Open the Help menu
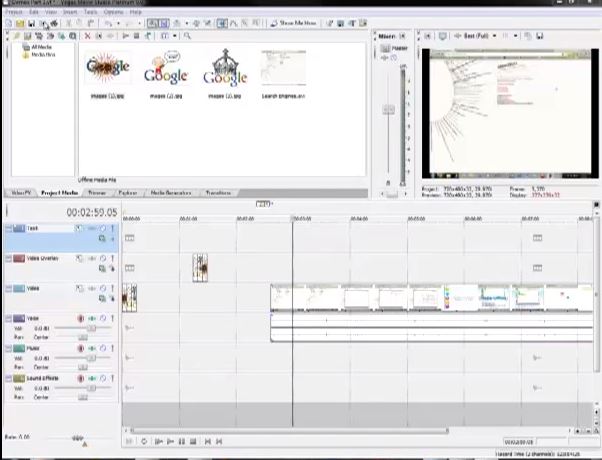 (135, 12)
